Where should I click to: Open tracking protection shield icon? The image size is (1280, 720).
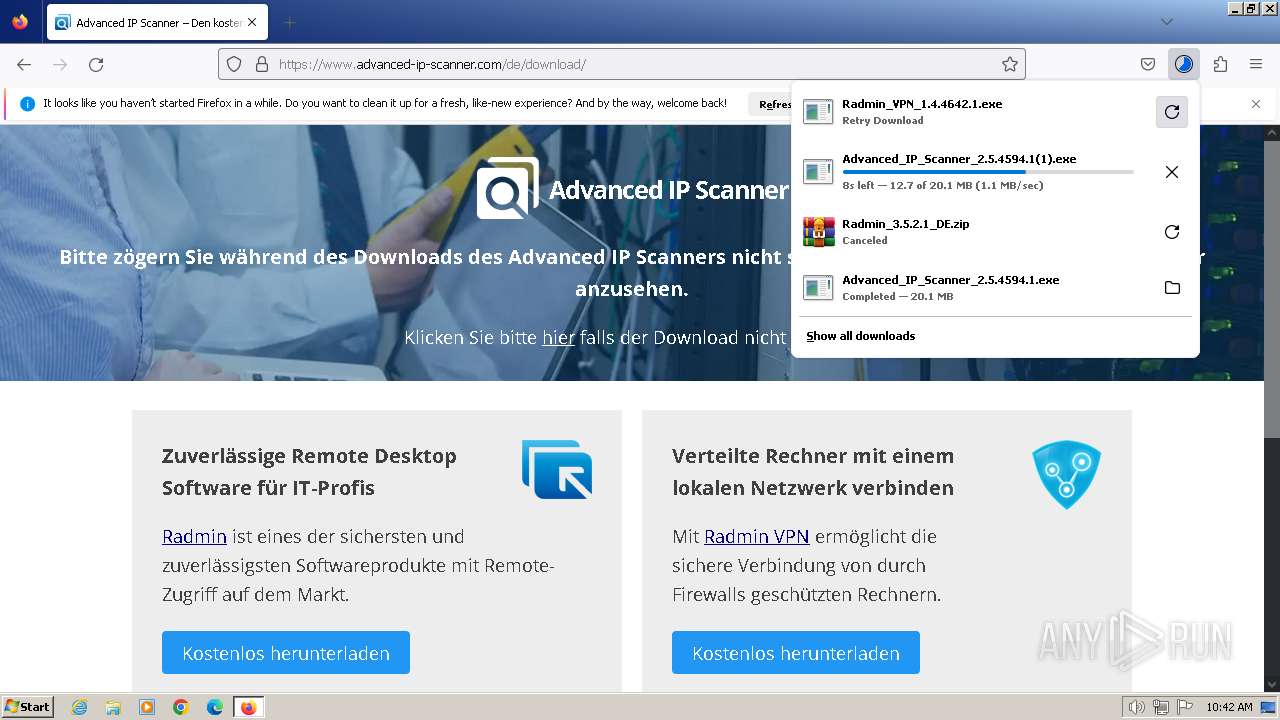click(x=234, y=64)
